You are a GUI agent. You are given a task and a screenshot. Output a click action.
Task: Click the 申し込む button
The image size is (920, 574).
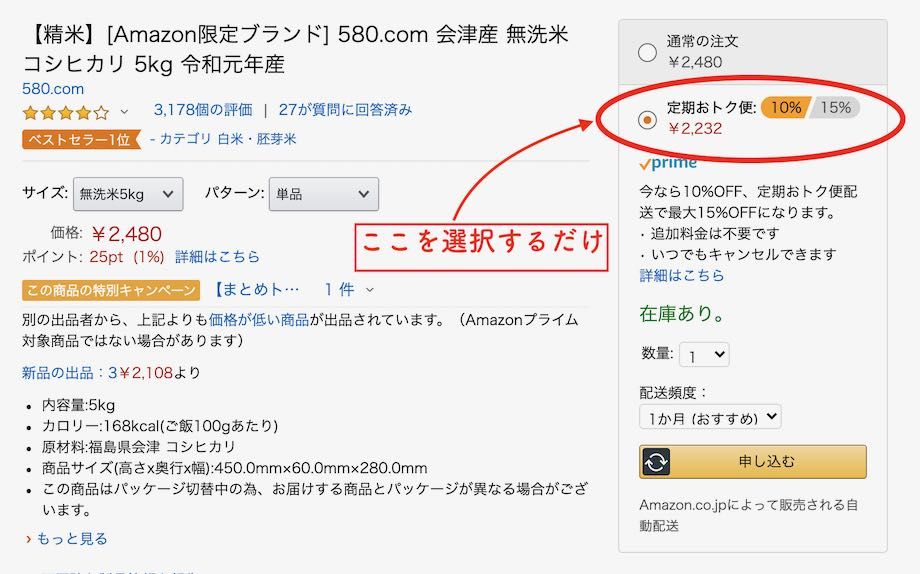click(753, 462)
